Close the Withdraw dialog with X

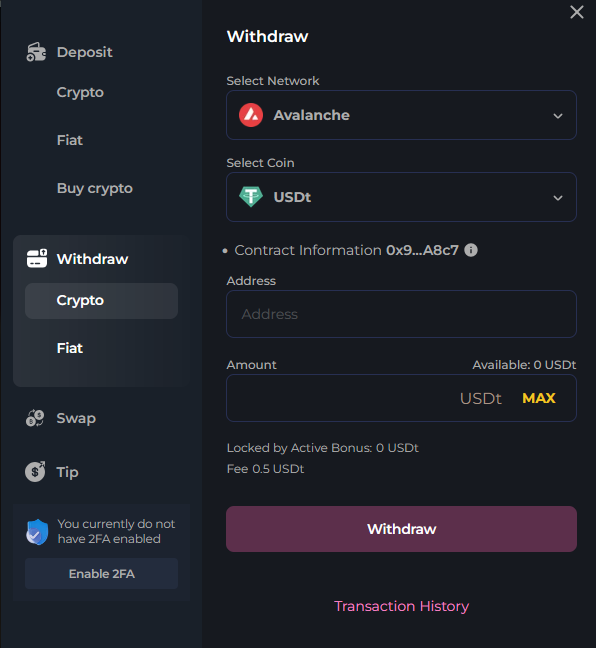click(x=577, y=12)
